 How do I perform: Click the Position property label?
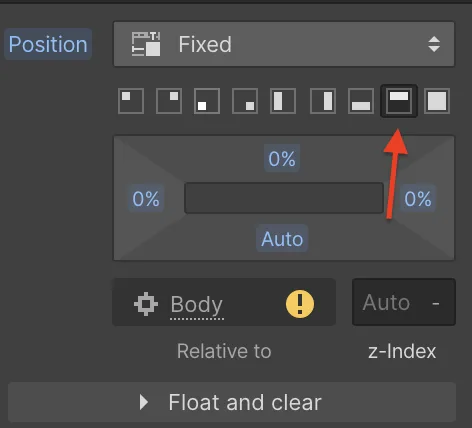48,44
